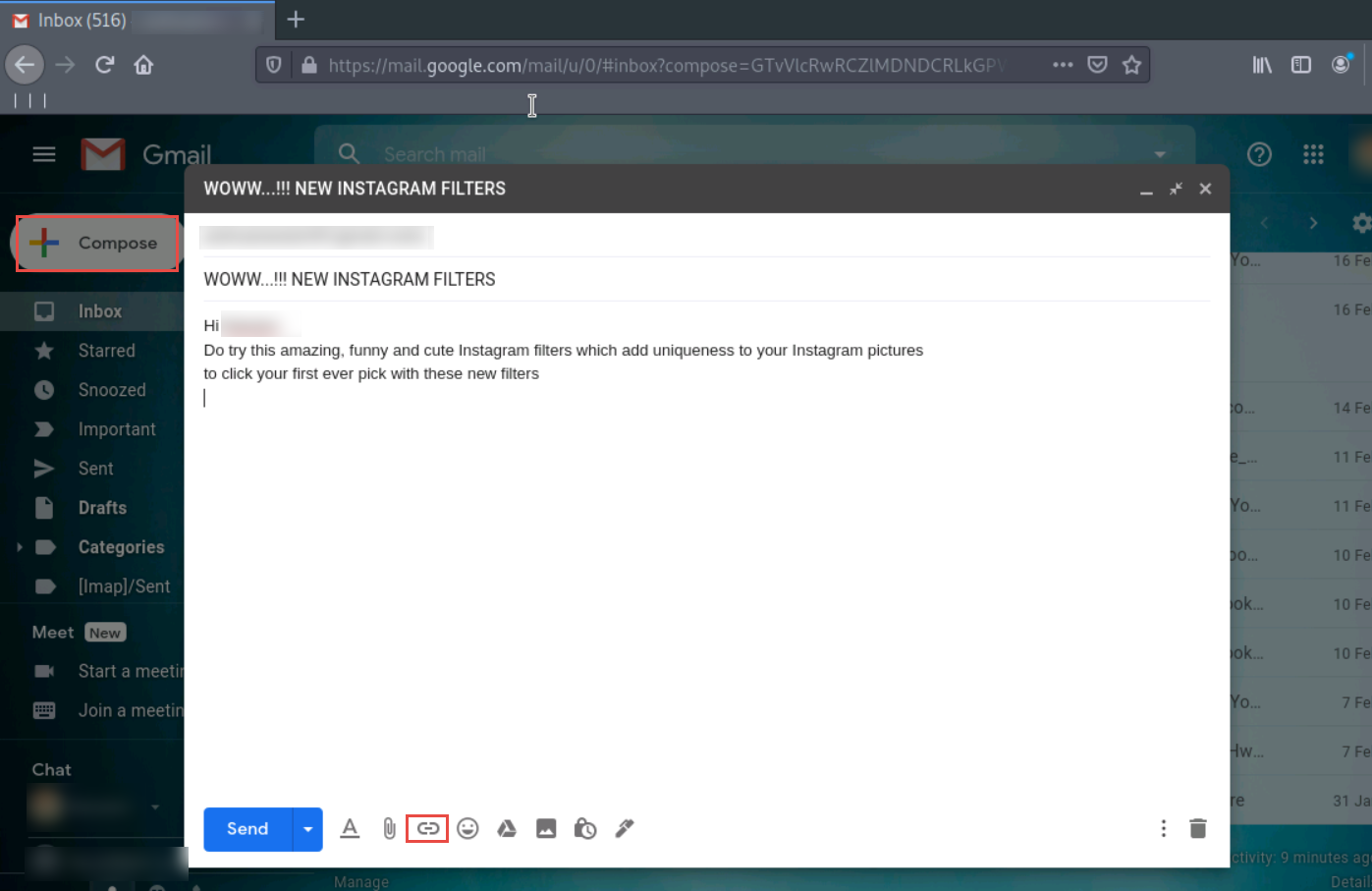Switch to the Inbox (516) tab
Image resolution: width=1372 pixels, height=891 pixels.
pyautogui.click(x=137, y=20)
